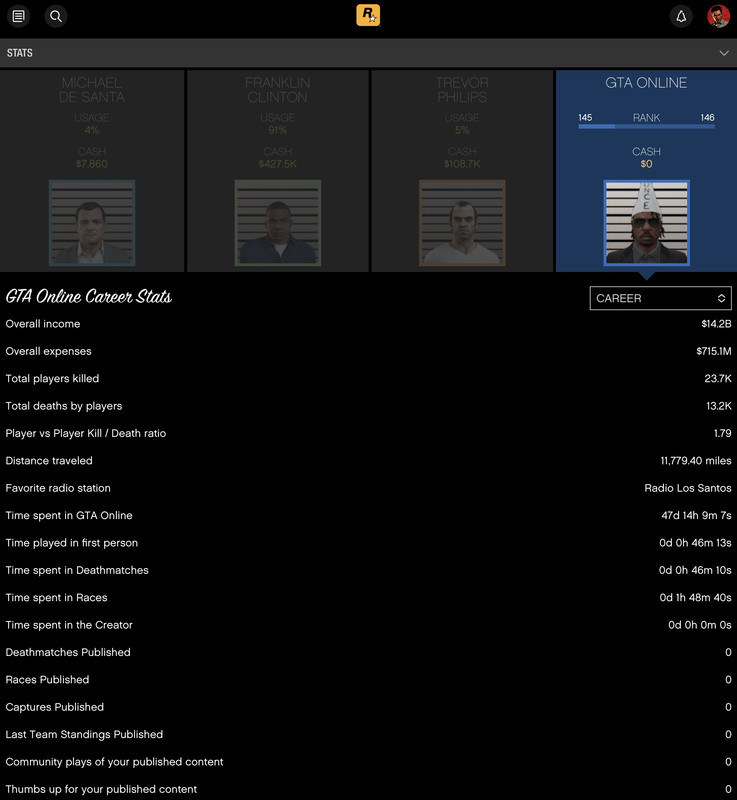737x800 pixels.
Task: Open the search magnifier icon
Action: 56,16
